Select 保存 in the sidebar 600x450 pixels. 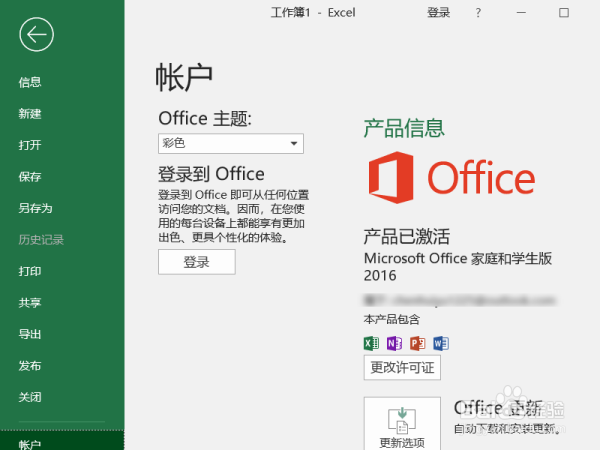point(30,177)
